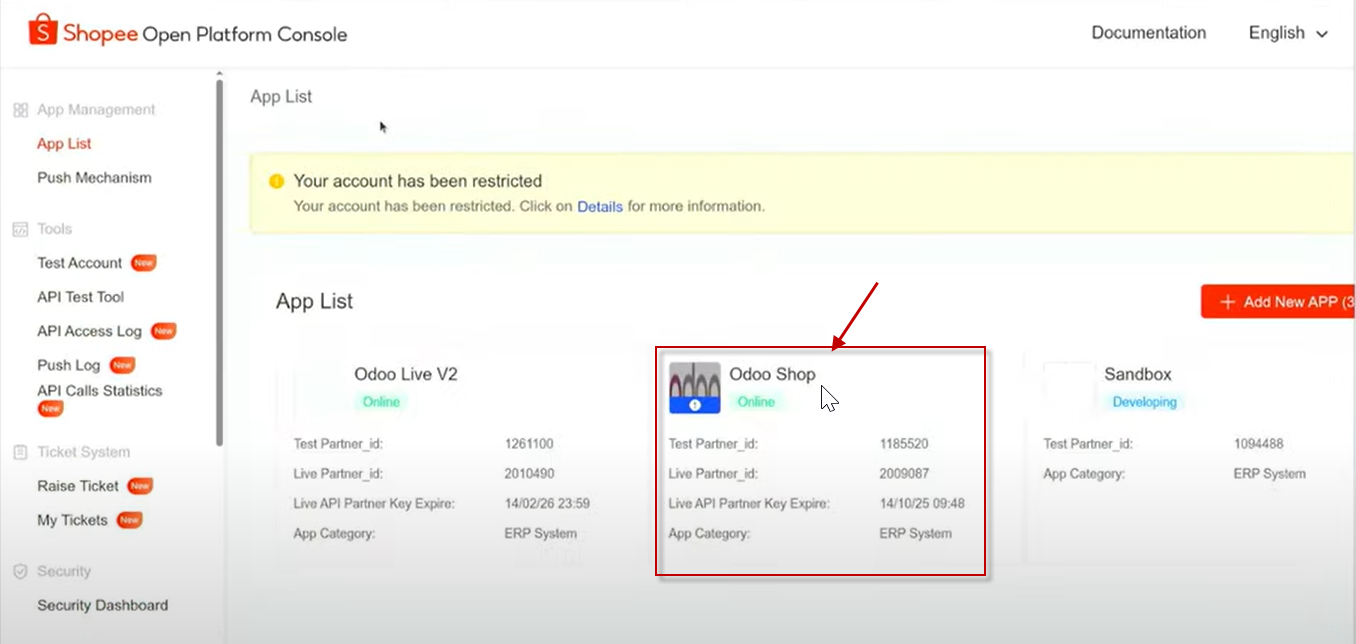Click the Online status of Odoo Shop
The image size is (1356, 644).
coord(756,402)
